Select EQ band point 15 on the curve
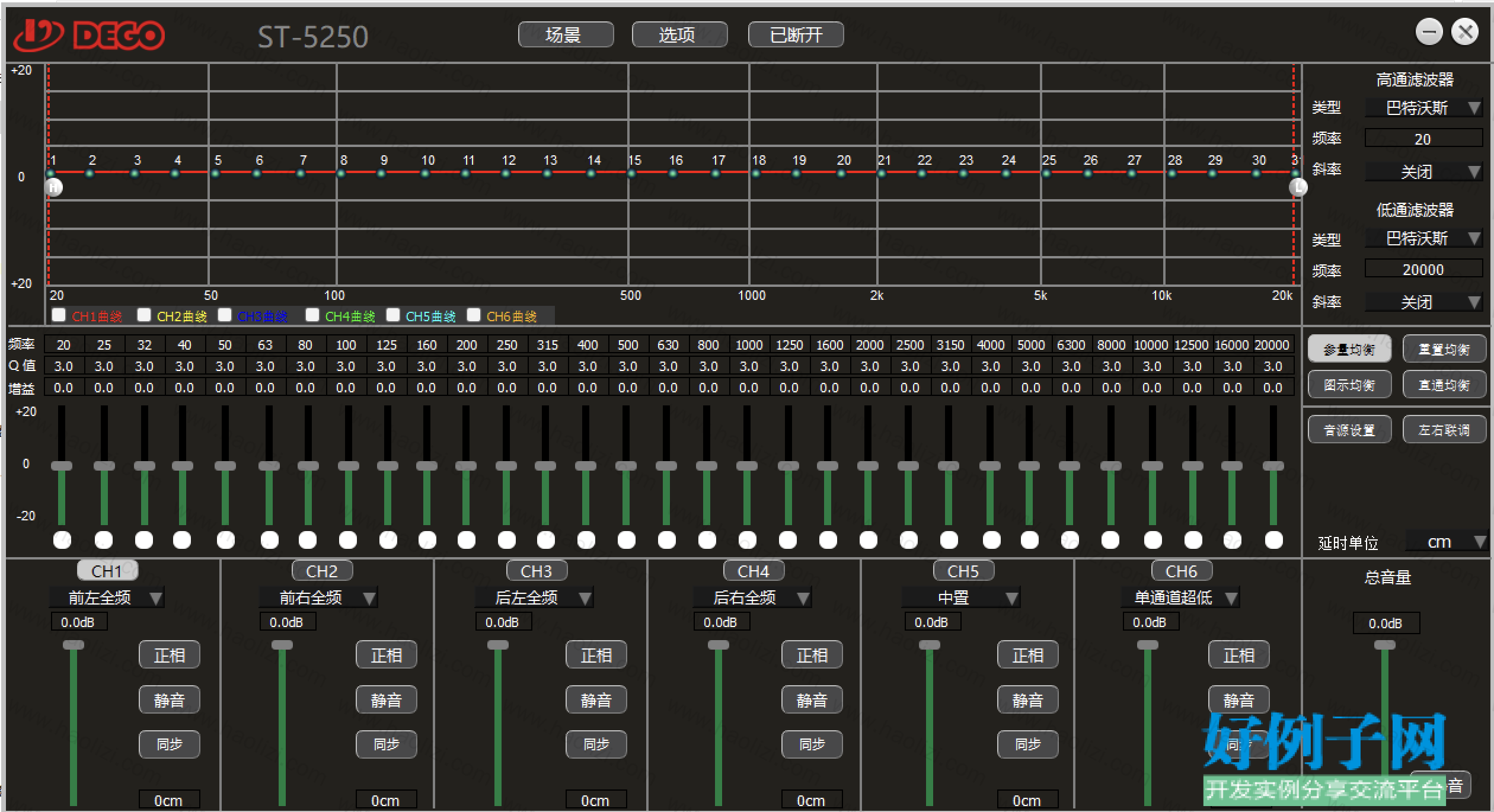This screenshot has width=1494, height=812. point(631,173)
